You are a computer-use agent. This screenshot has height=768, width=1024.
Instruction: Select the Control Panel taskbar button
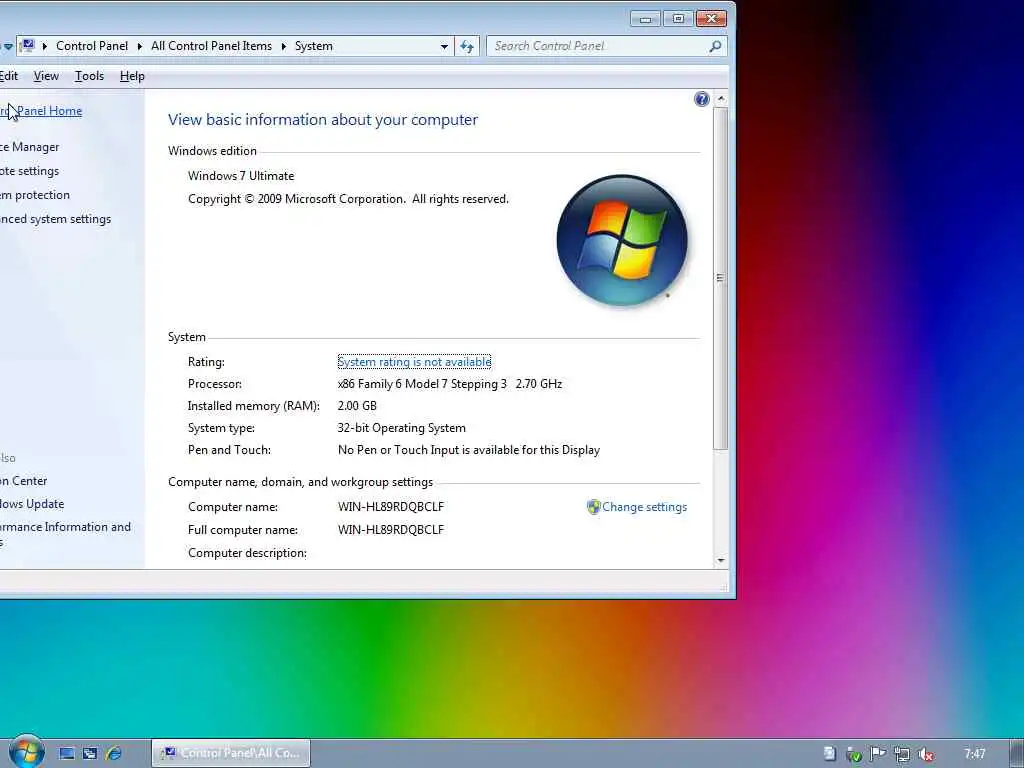point(231,753)
